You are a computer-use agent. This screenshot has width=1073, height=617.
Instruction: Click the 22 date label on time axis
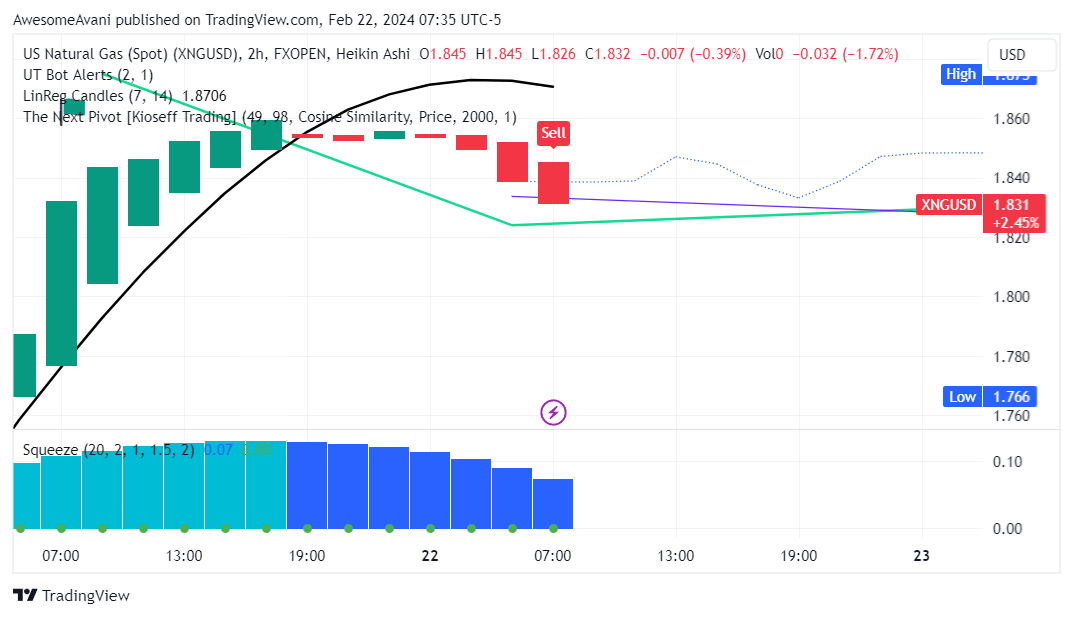(430, 556)
